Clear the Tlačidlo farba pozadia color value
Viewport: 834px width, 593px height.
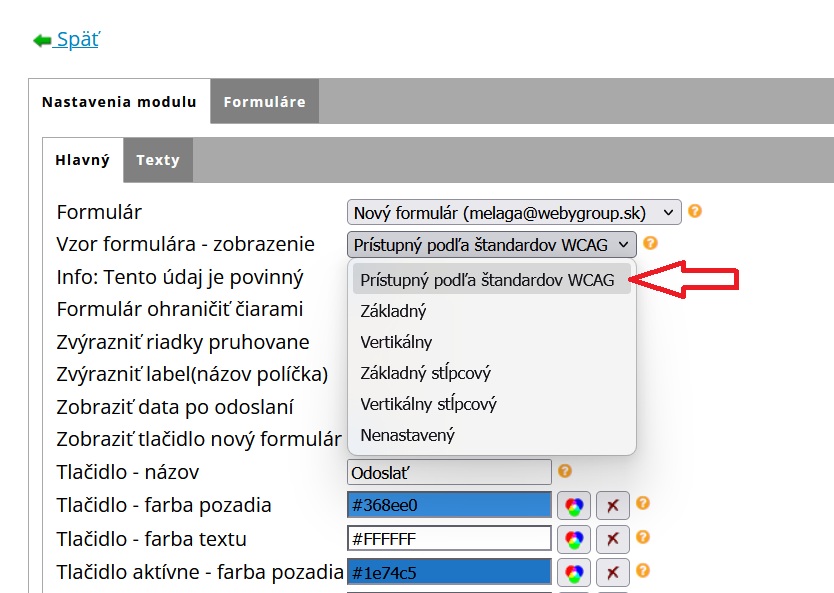pyautogui.click(x=612, y=505)
